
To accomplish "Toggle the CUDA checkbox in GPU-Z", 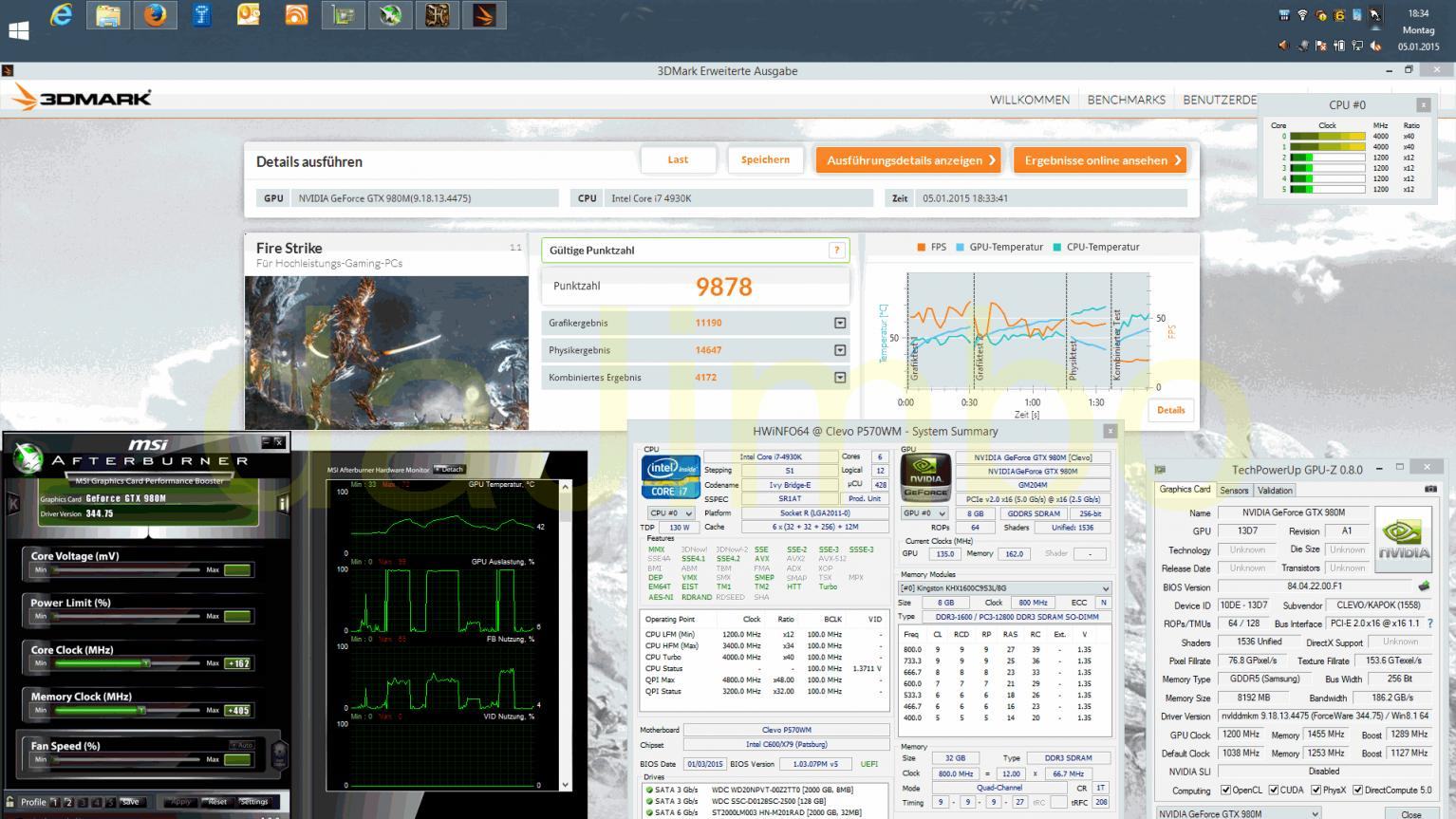I will pyautogui.click(x=1274, y=790).
